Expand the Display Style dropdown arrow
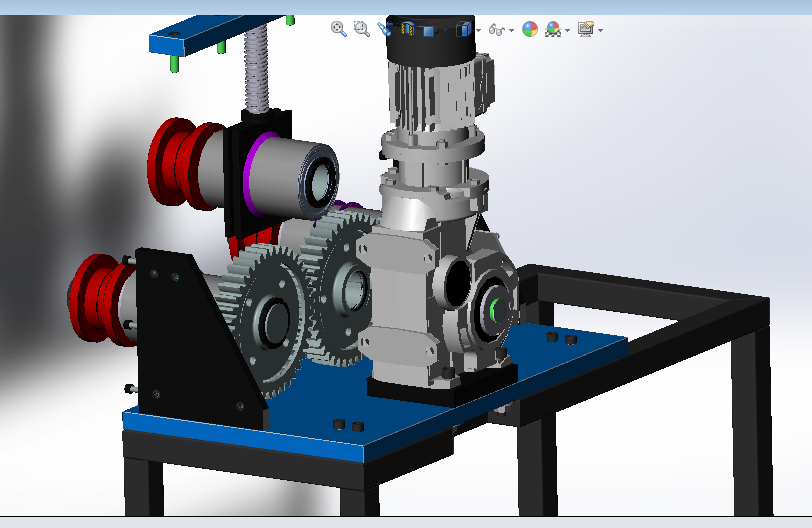 (x=478, y=30)
